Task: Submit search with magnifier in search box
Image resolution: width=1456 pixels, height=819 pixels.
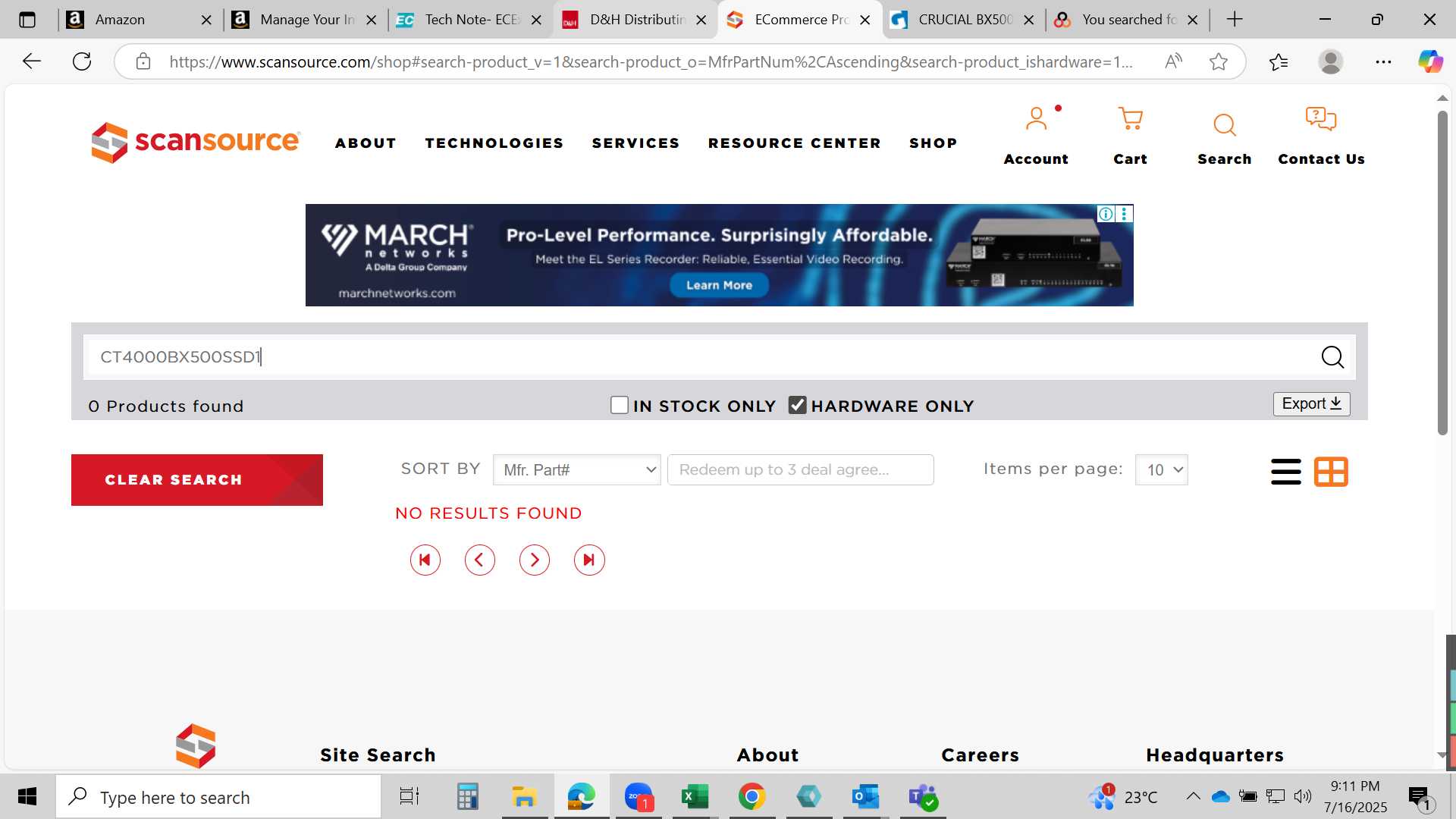Action: click(x=1332, y=356)
